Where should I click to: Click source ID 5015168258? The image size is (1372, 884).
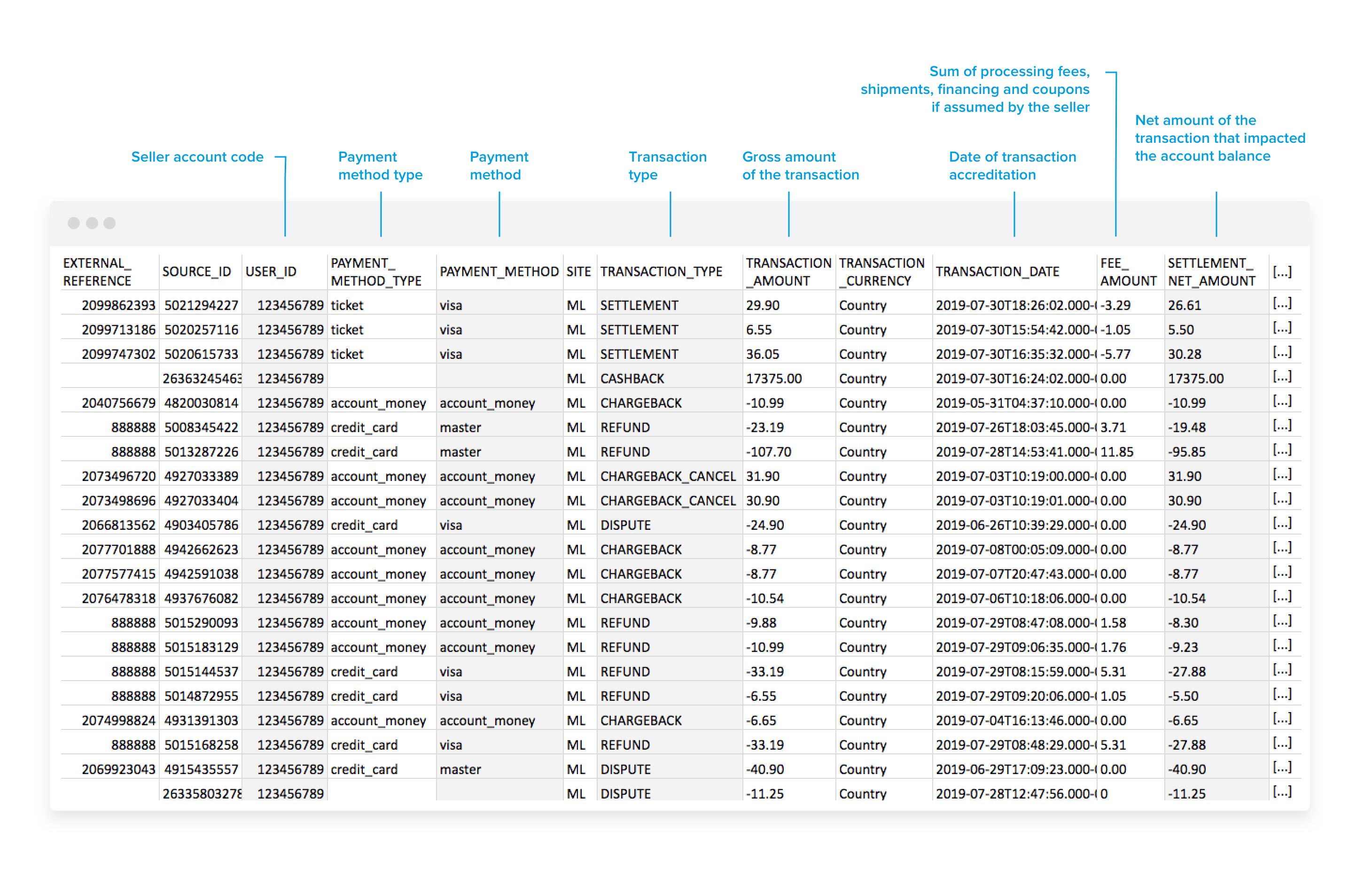coord(201,744)
